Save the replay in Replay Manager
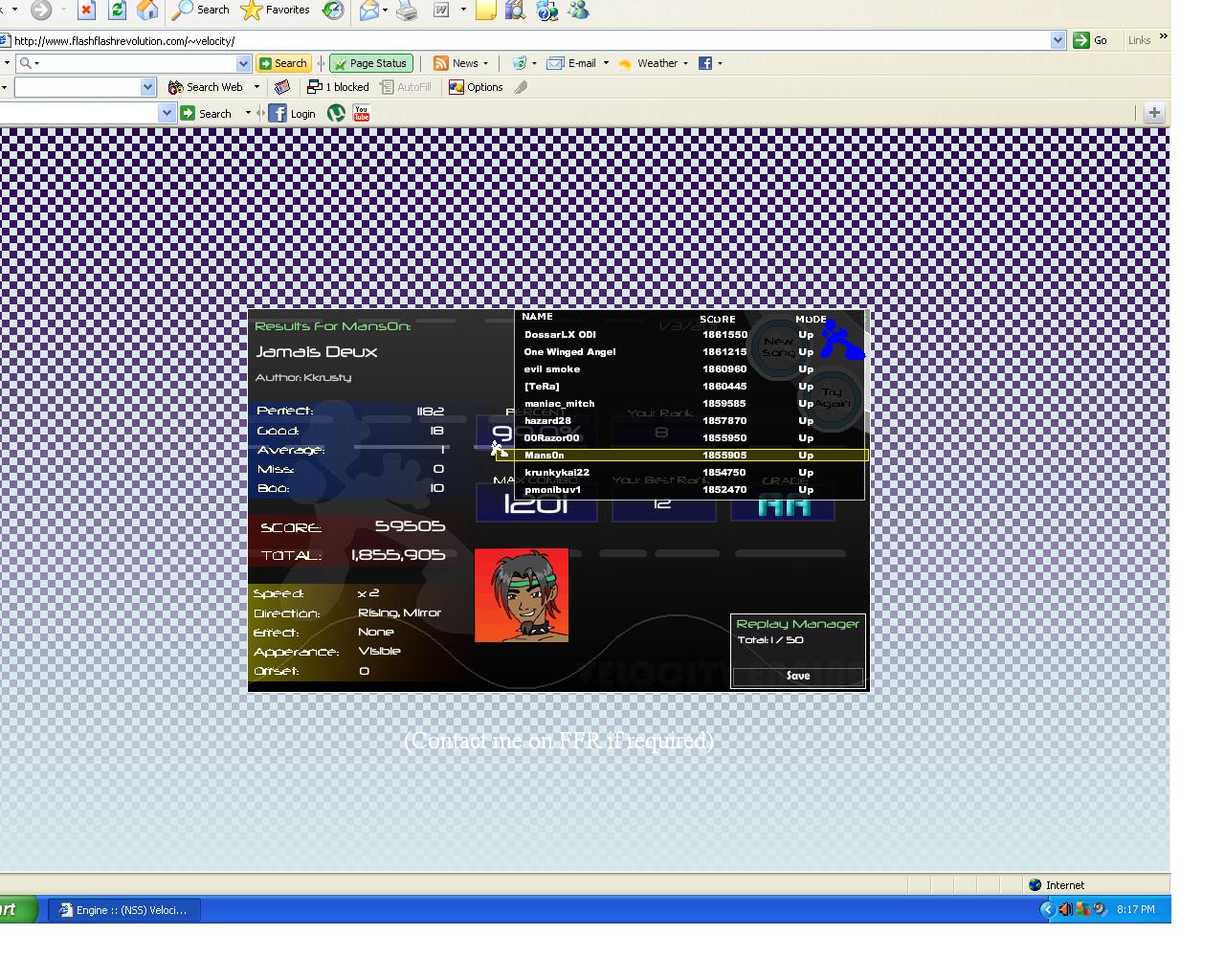The height and width of the screenshot is (980, 1225). (x=798, y=676)
